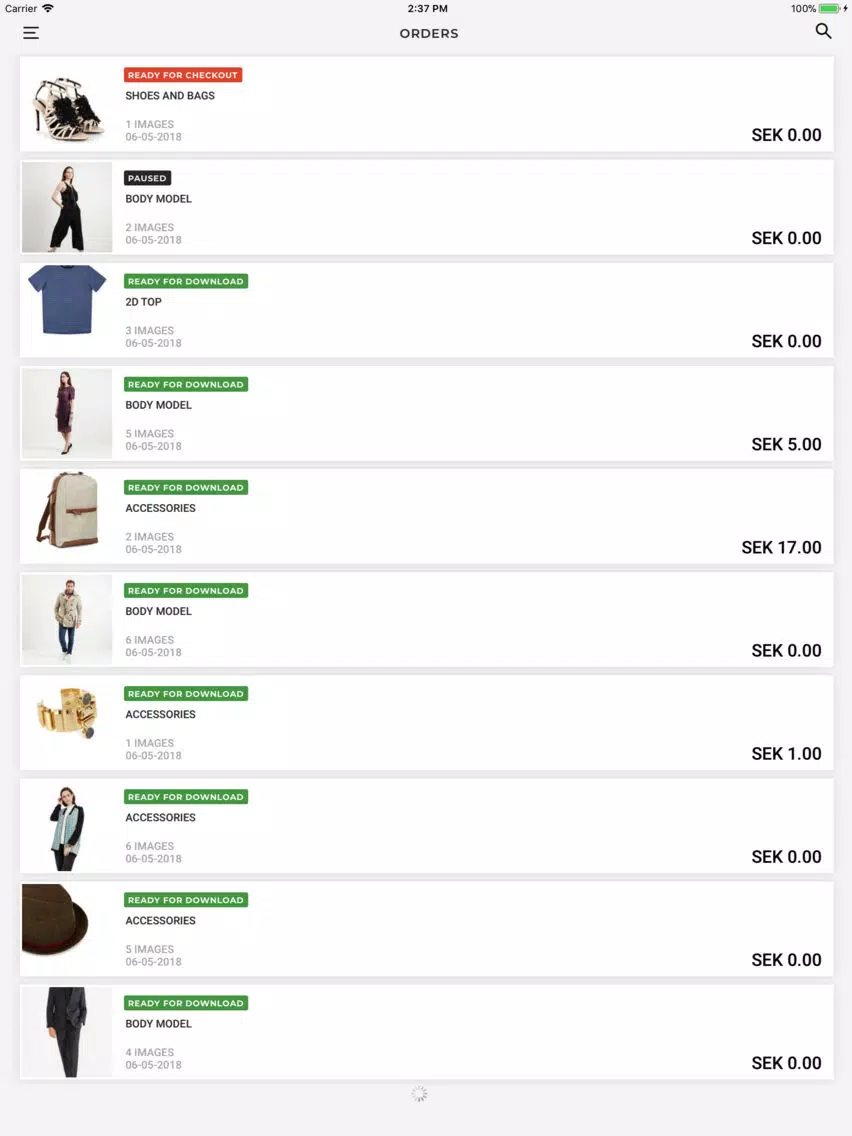This screenshot has width=852, height=1136.
Task: Select the SEK 1.00 accessories order
Action: [426, 723]
